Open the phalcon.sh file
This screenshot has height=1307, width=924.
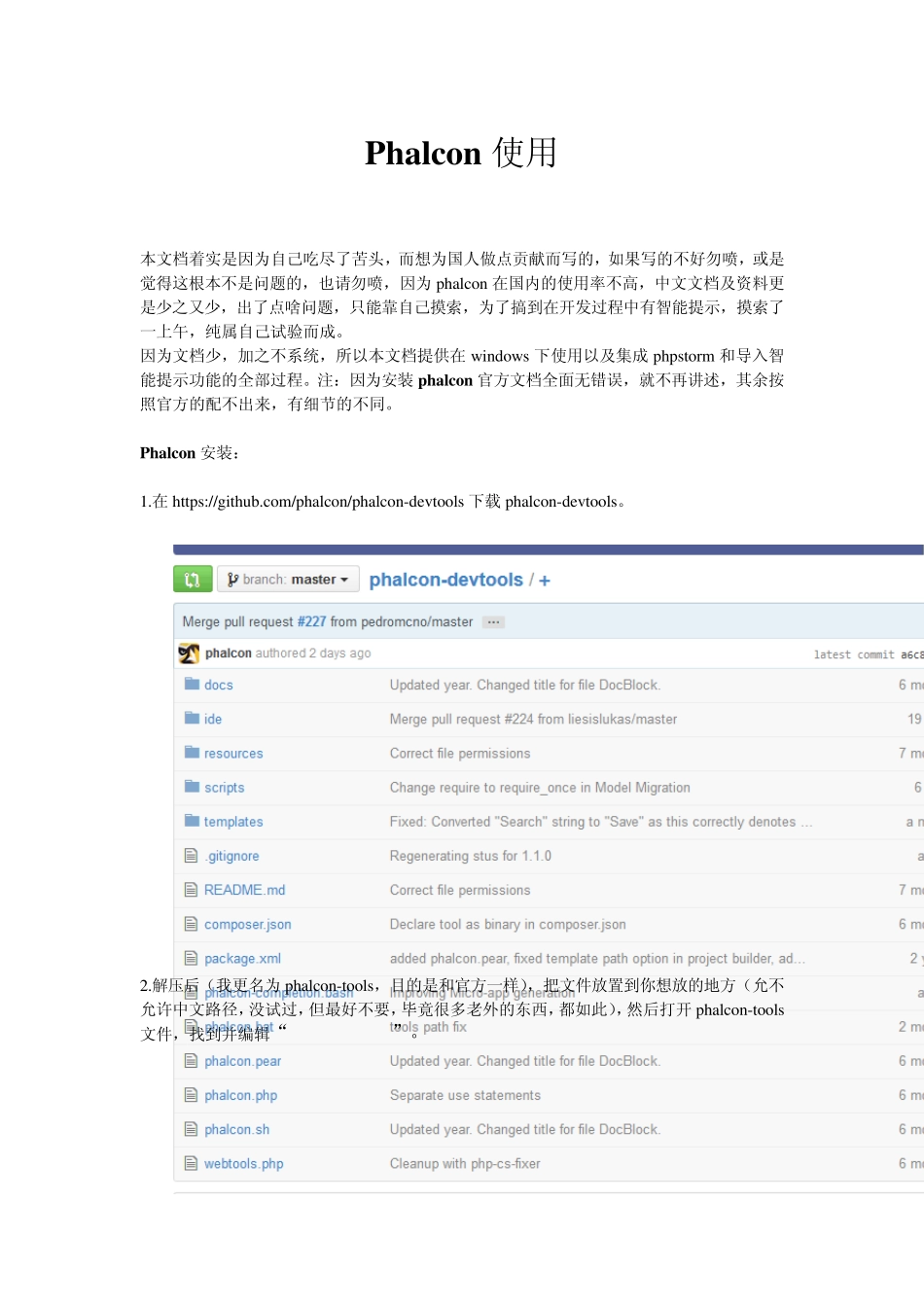tap(237, 1130)
